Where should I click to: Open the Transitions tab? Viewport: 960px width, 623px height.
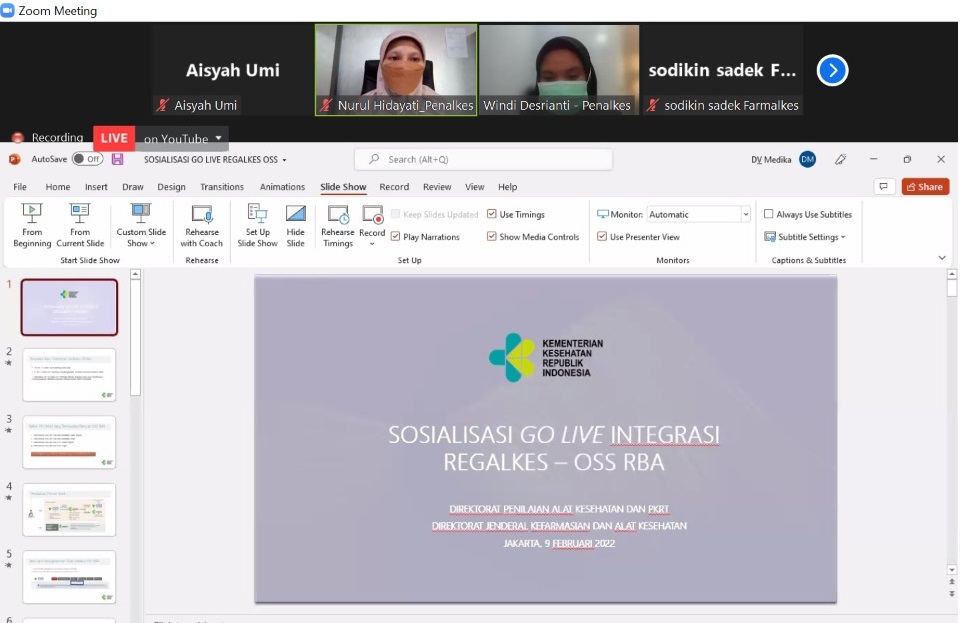tap(222, 187)
